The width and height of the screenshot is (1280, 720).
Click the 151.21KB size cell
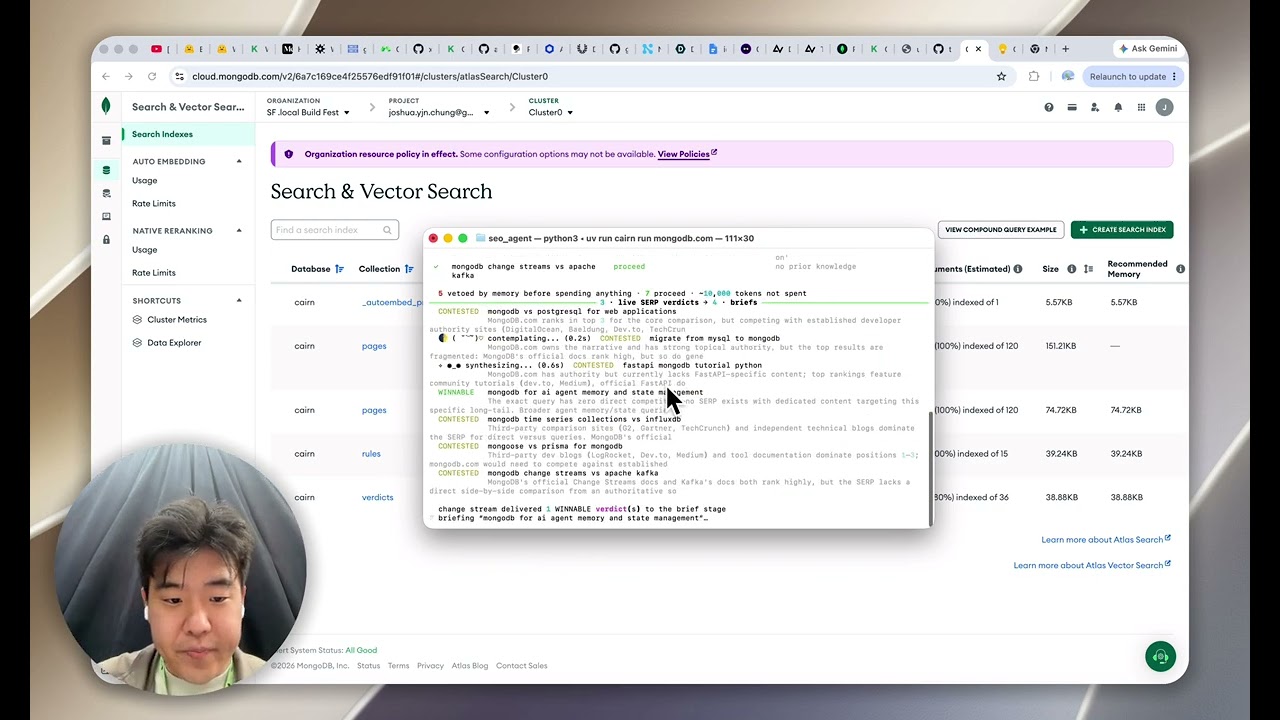coord(1063,346)
